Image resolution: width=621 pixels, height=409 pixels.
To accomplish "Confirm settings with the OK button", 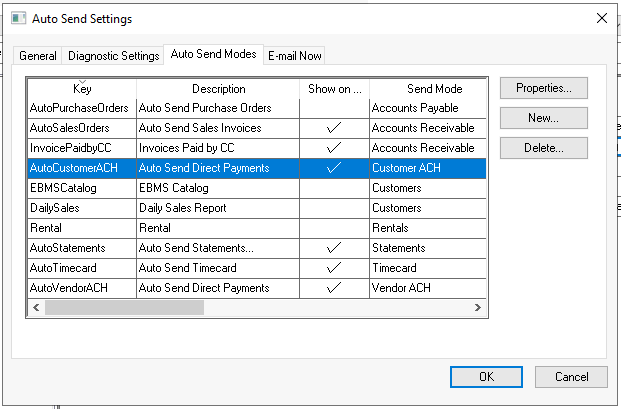I will pyautogui.click(x=486, y=377).
